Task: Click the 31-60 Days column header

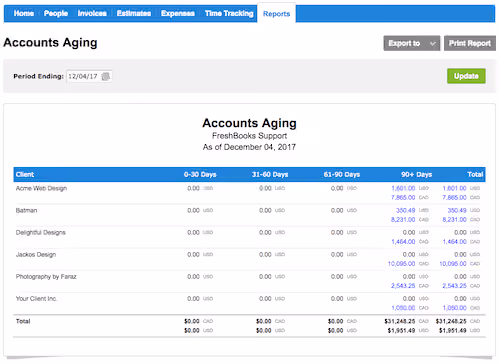Action: [x=270, y=174]
